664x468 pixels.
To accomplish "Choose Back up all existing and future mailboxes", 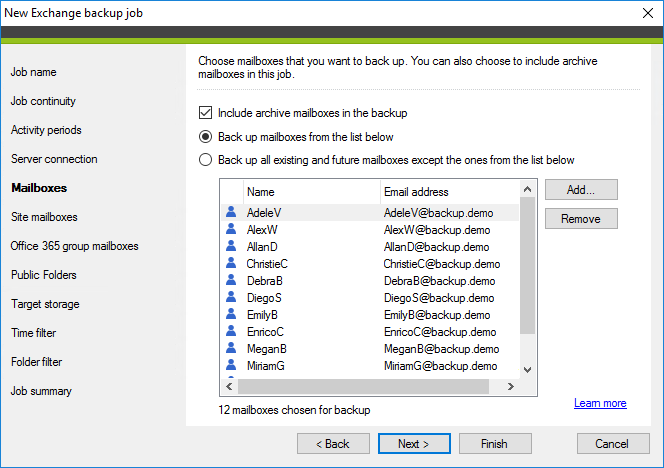I will [207, 159].
